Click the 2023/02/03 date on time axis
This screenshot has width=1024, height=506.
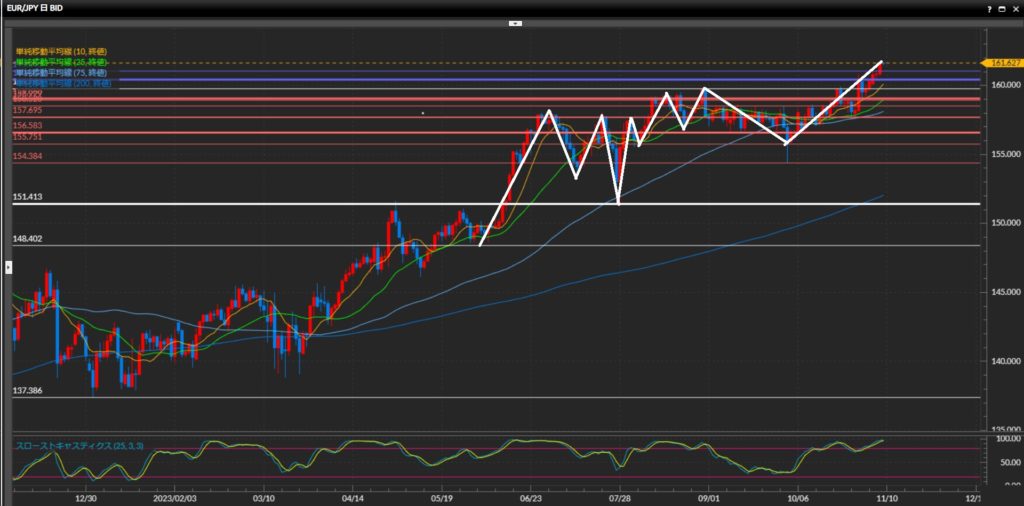point(175,496)
